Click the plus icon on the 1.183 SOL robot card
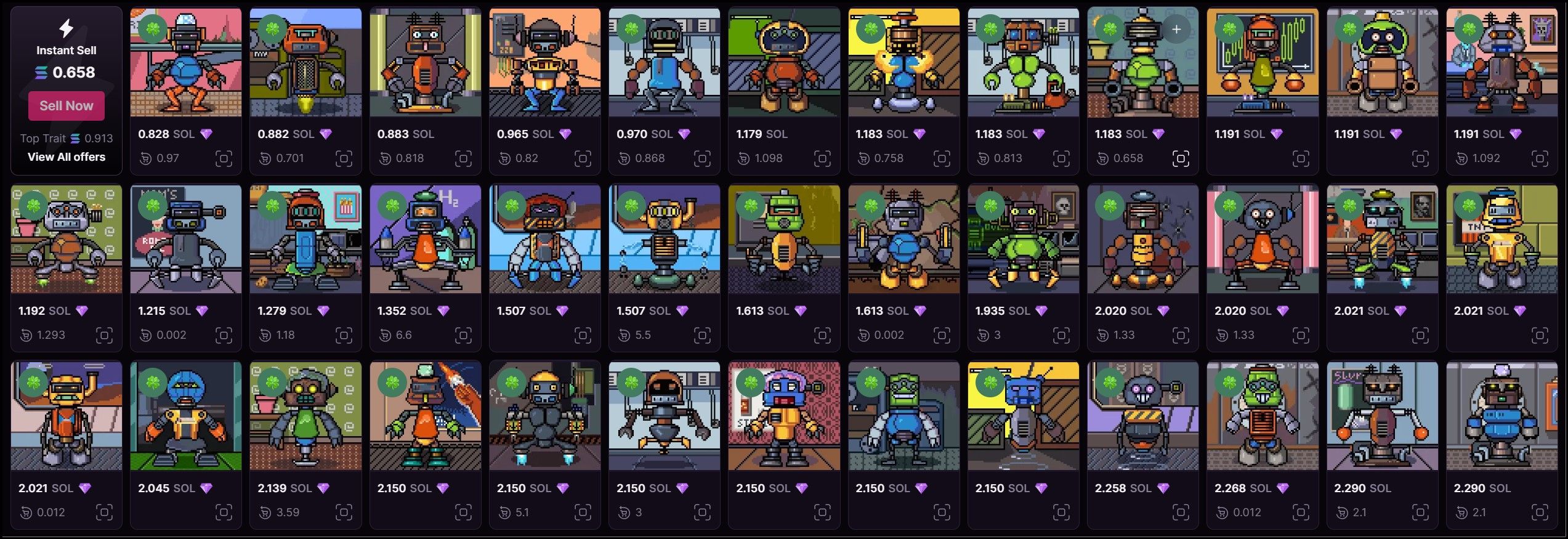 pyautogui.click(x=1176, y=29)
